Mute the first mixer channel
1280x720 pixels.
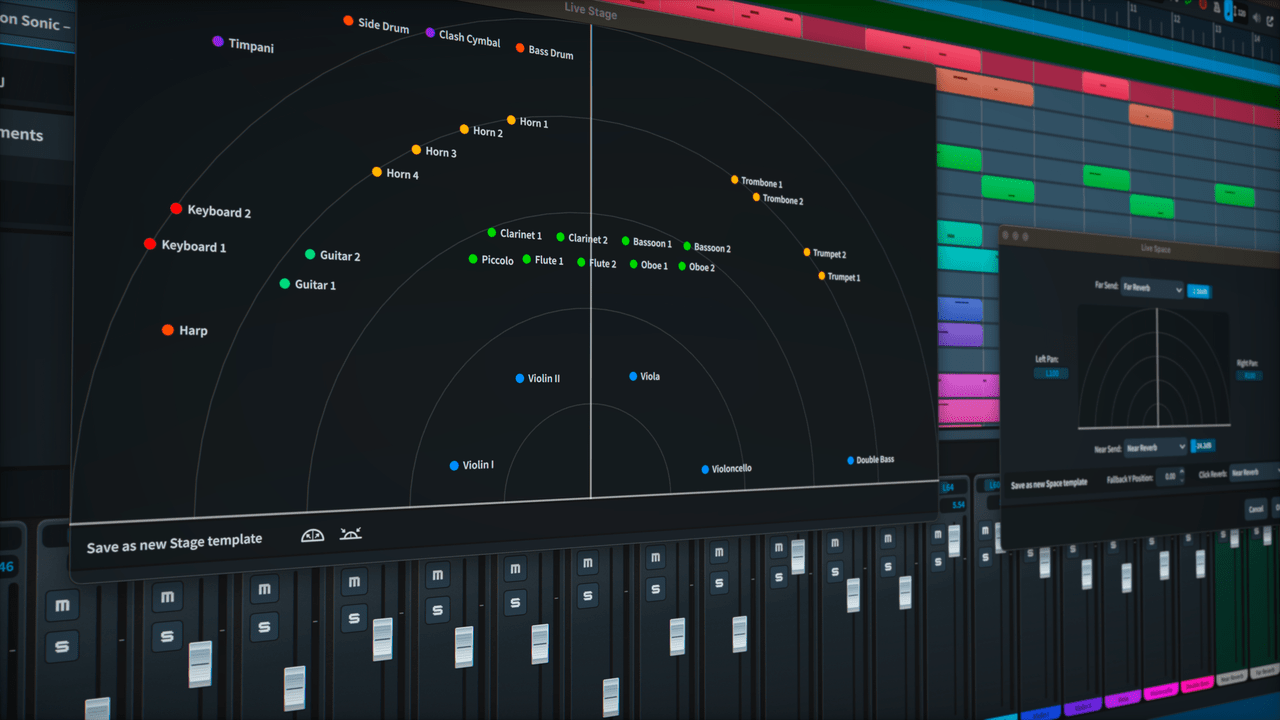coord(62,605)
